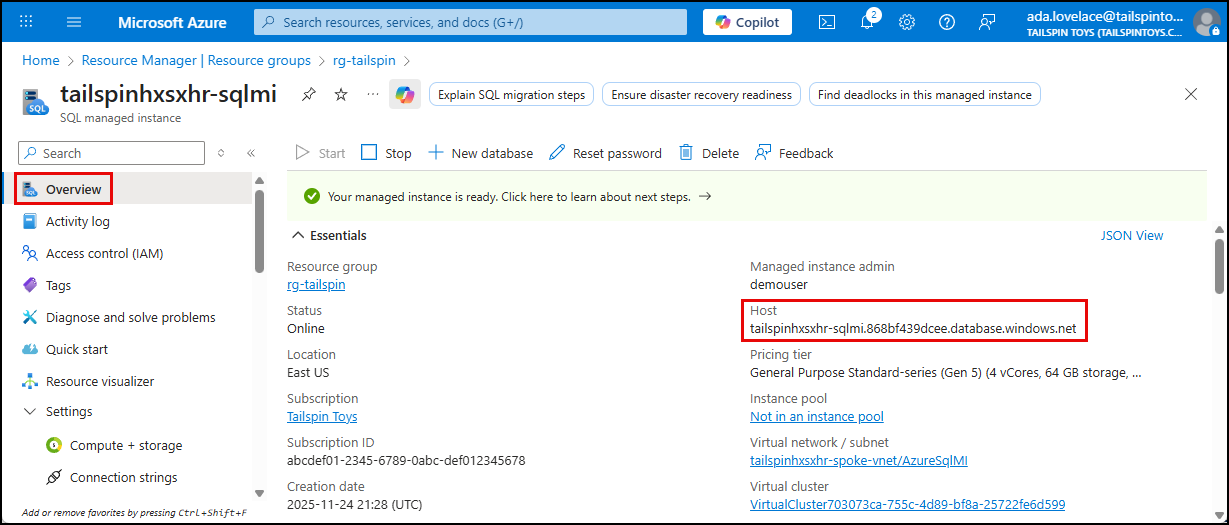Open the more options ellipsis

pyautogui.click(x=373, y=94)
